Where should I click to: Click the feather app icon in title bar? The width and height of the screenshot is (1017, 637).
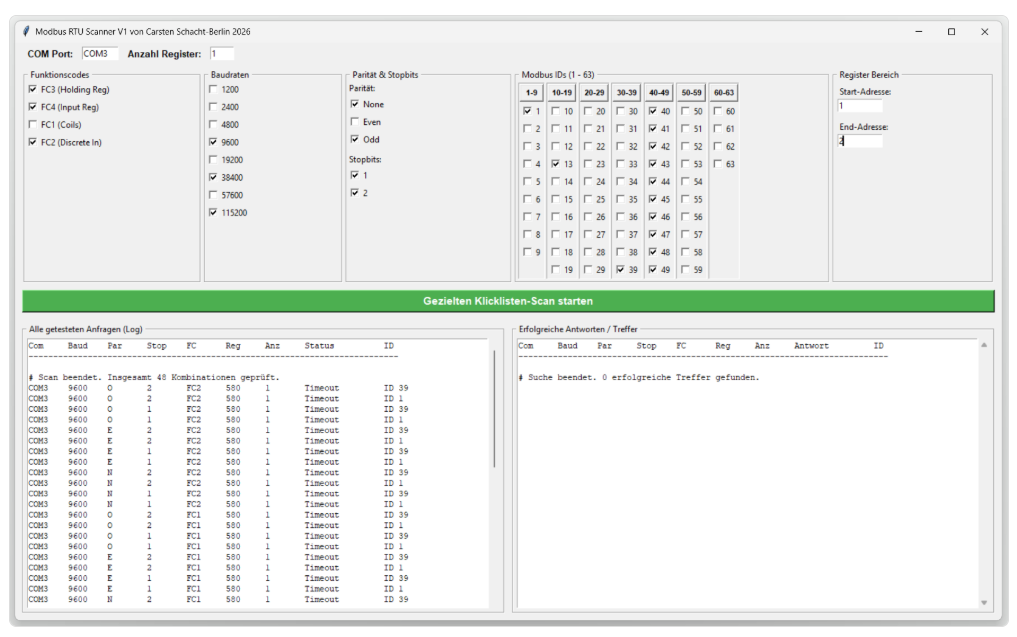tap(26, 31)
